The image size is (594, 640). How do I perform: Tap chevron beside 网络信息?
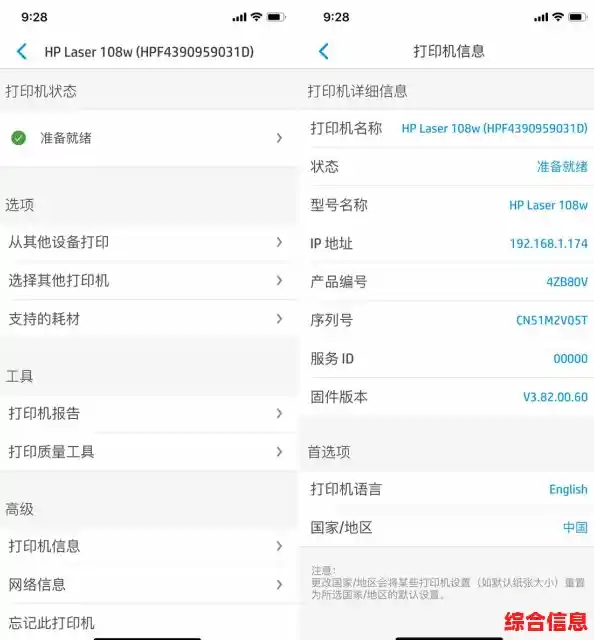point(279,584)
